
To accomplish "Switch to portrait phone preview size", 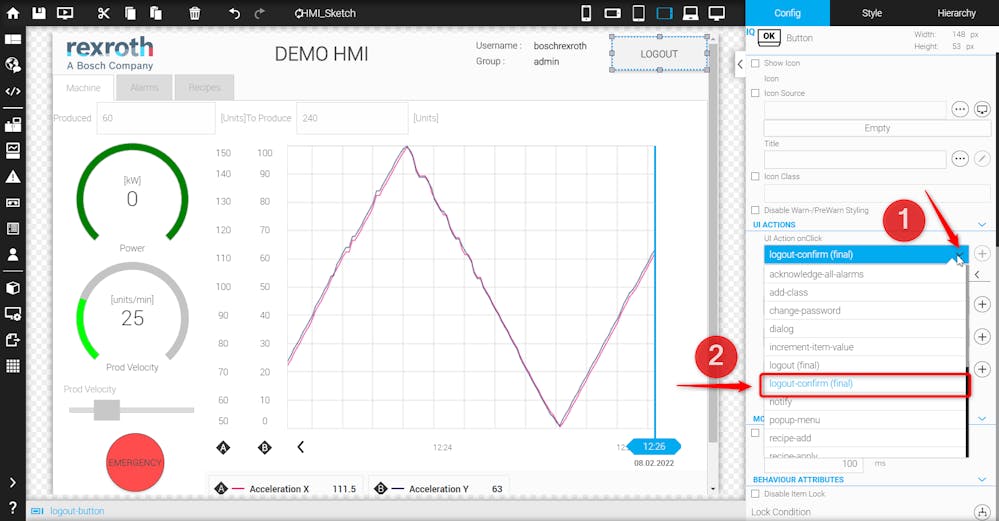I will tap(586, 13).
